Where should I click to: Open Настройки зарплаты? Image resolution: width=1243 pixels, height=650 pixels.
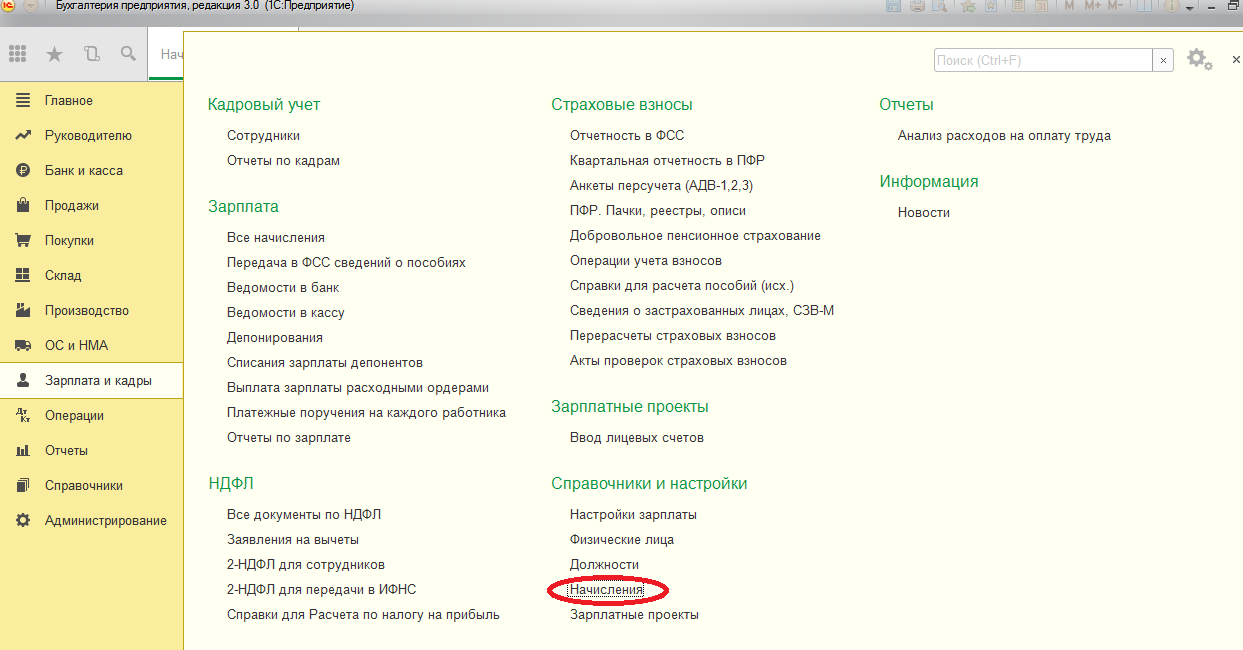[x=633, y=515]
